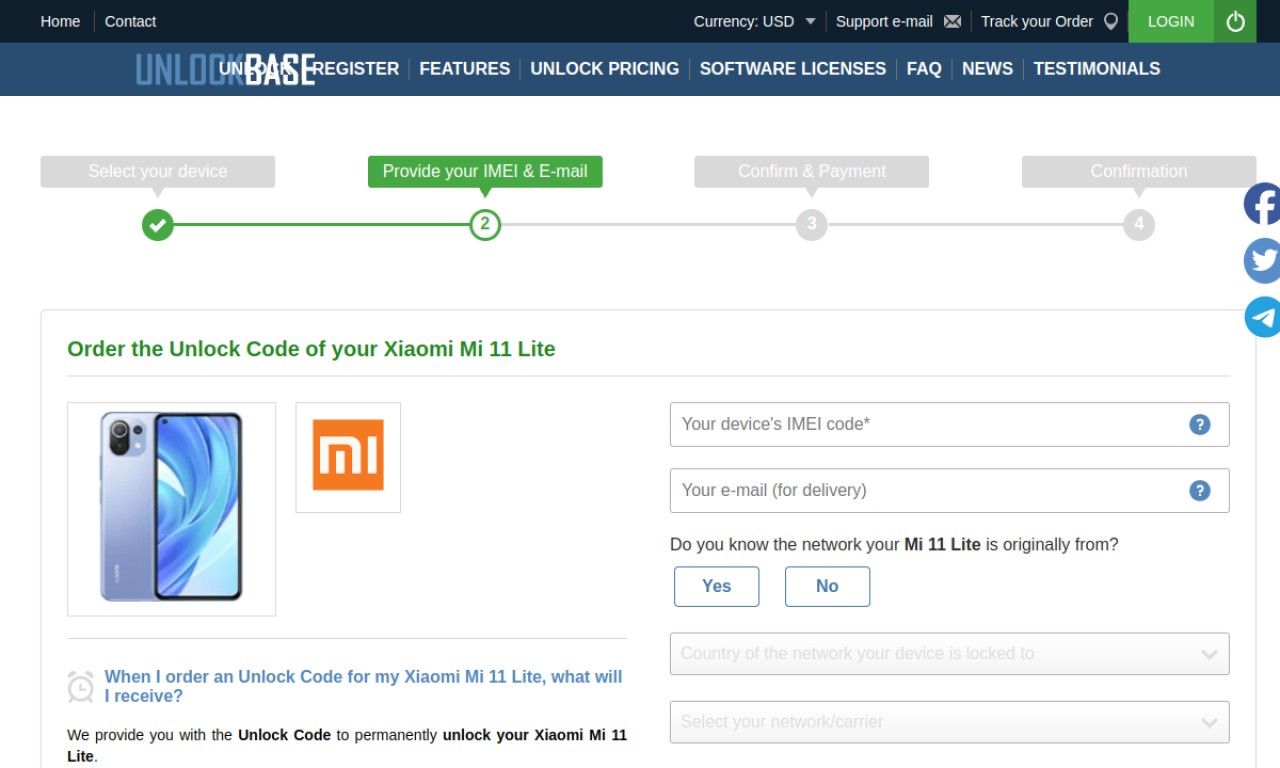1280x768 pixels.
Task: Click the Track your Order link text
Action: 1037,21
